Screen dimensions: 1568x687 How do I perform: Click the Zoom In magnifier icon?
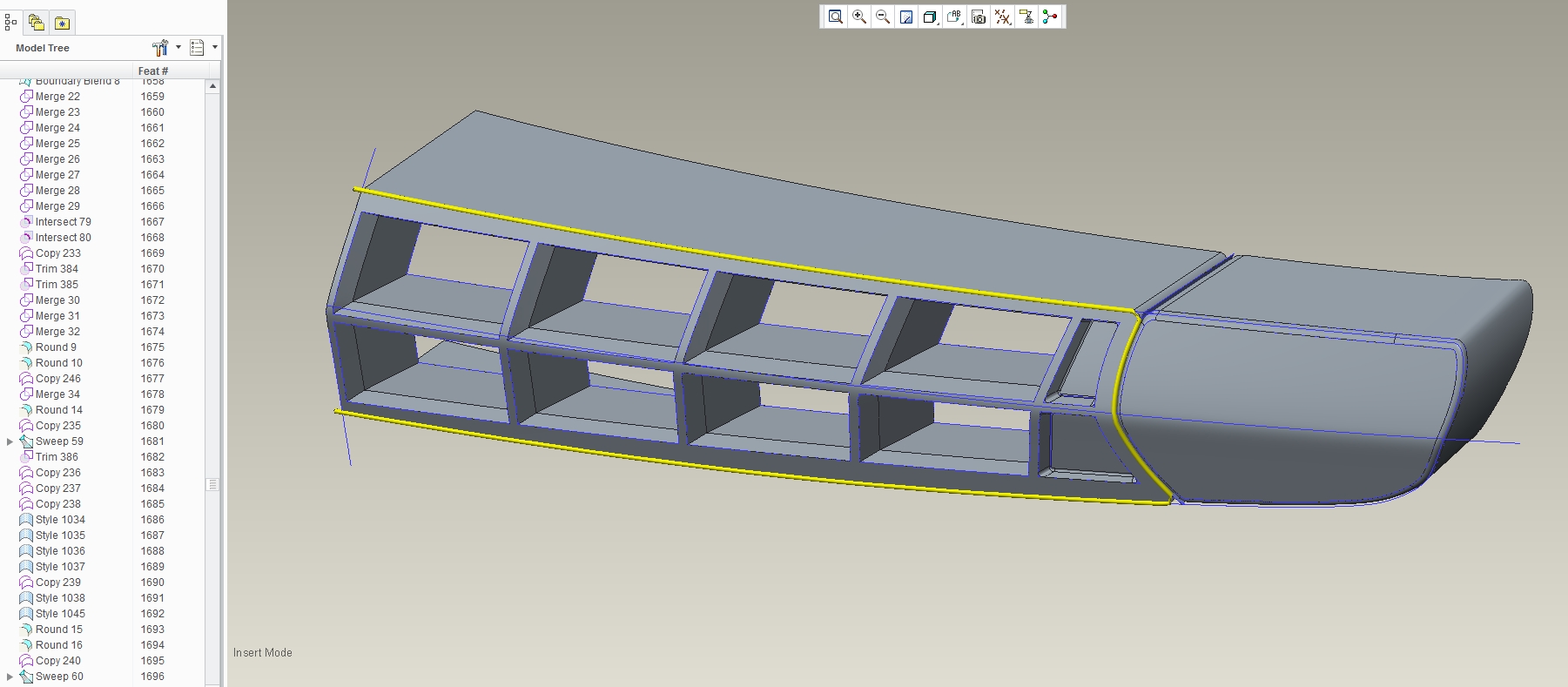859,17
